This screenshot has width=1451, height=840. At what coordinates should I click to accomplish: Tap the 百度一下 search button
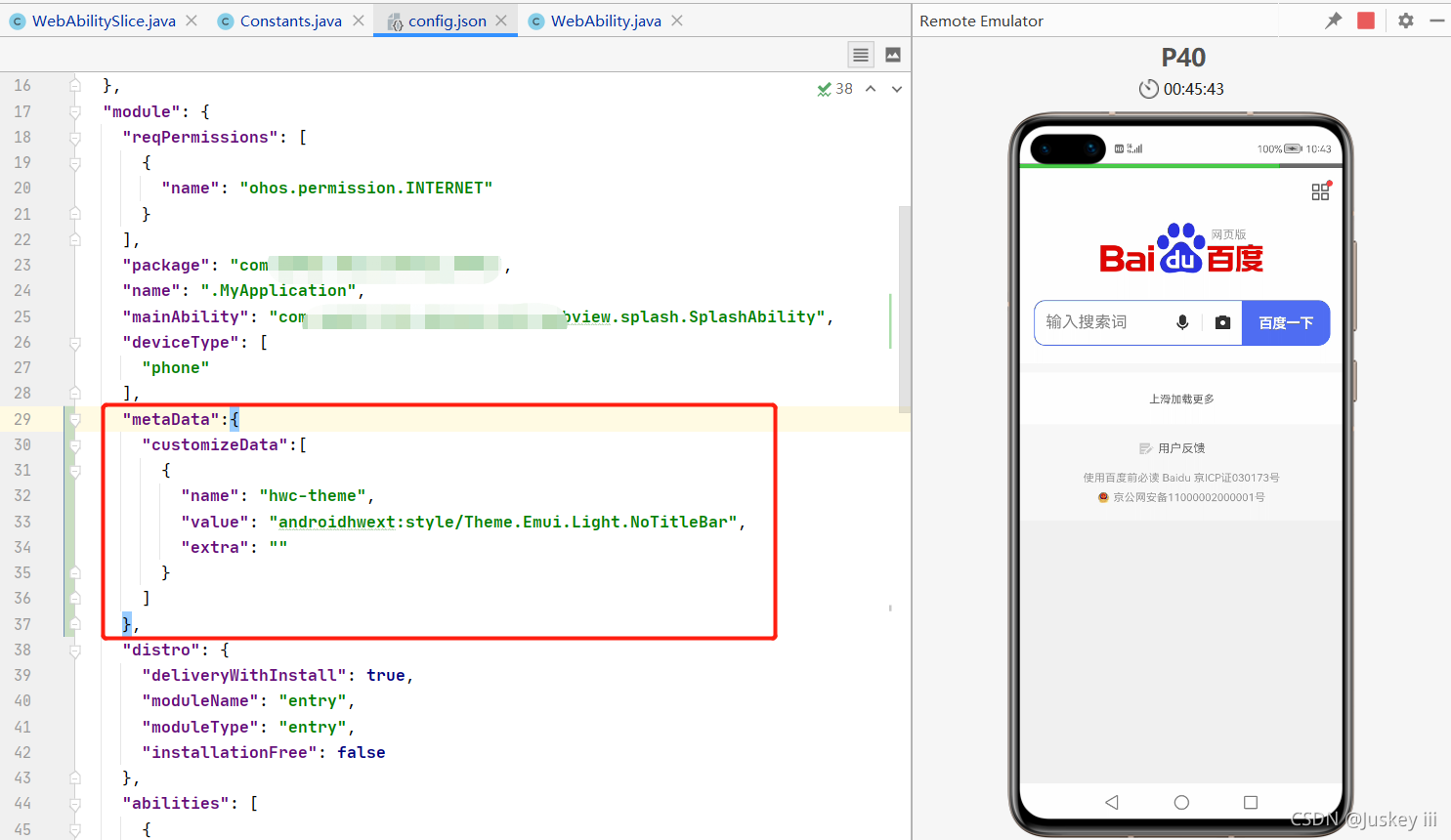click(x=1286, y=322)
